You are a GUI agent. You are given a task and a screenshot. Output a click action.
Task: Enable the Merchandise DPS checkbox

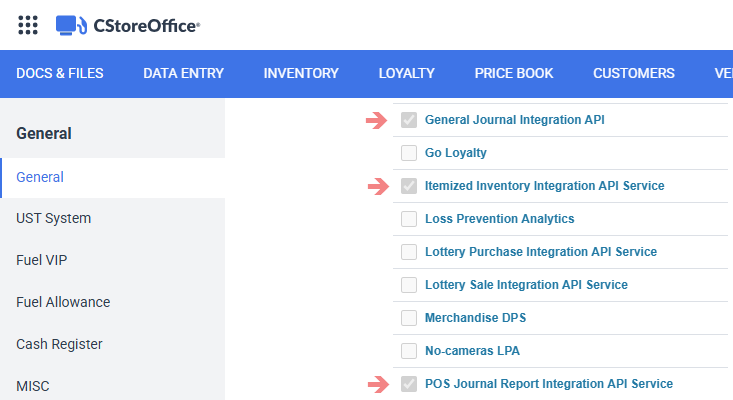pyautogui.click(x=409, y=318)
